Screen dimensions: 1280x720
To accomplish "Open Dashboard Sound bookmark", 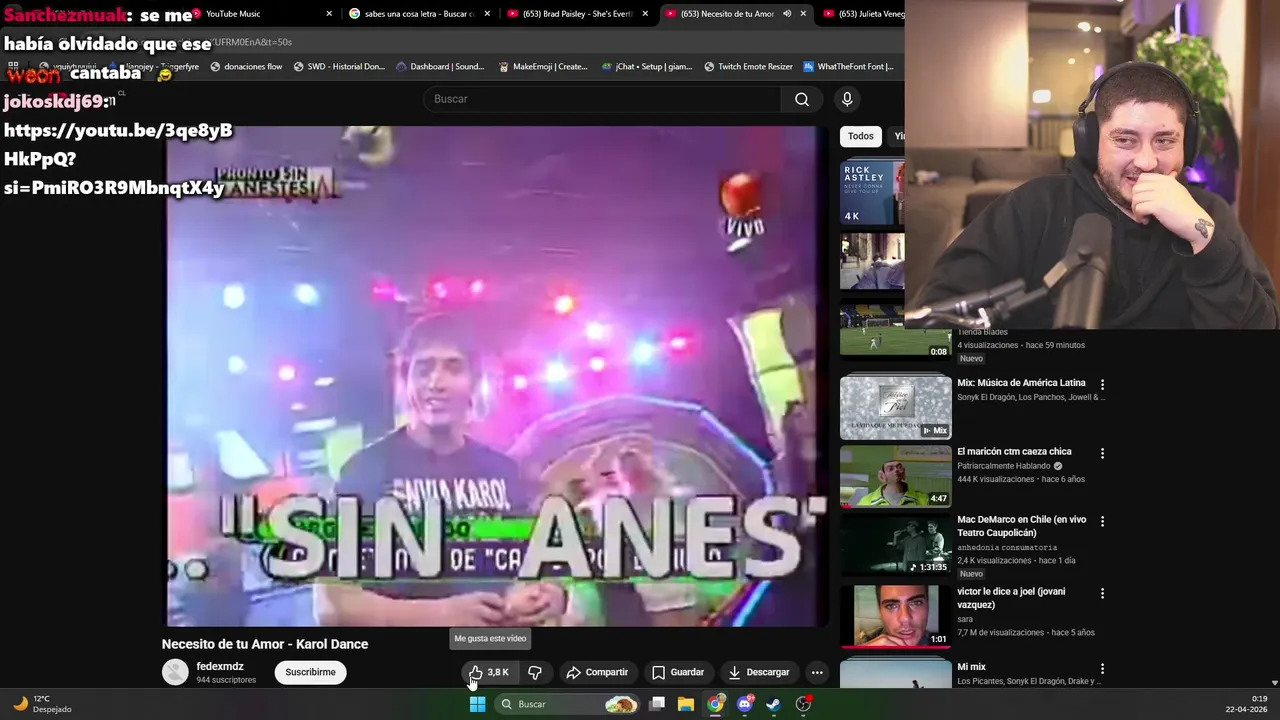I will click(x=440, y=67).
